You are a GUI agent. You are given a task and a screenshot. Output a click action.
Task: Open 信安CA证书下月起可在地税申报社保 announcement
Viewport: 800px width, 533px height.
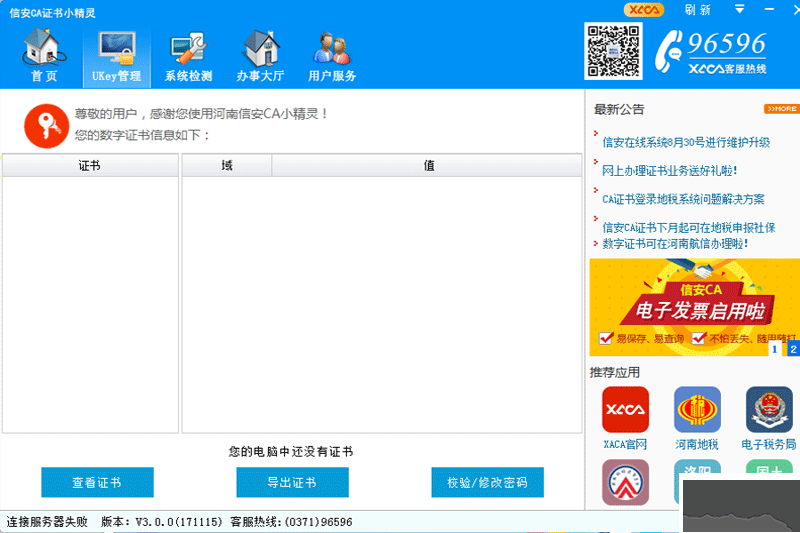click(x=689, y=227)
